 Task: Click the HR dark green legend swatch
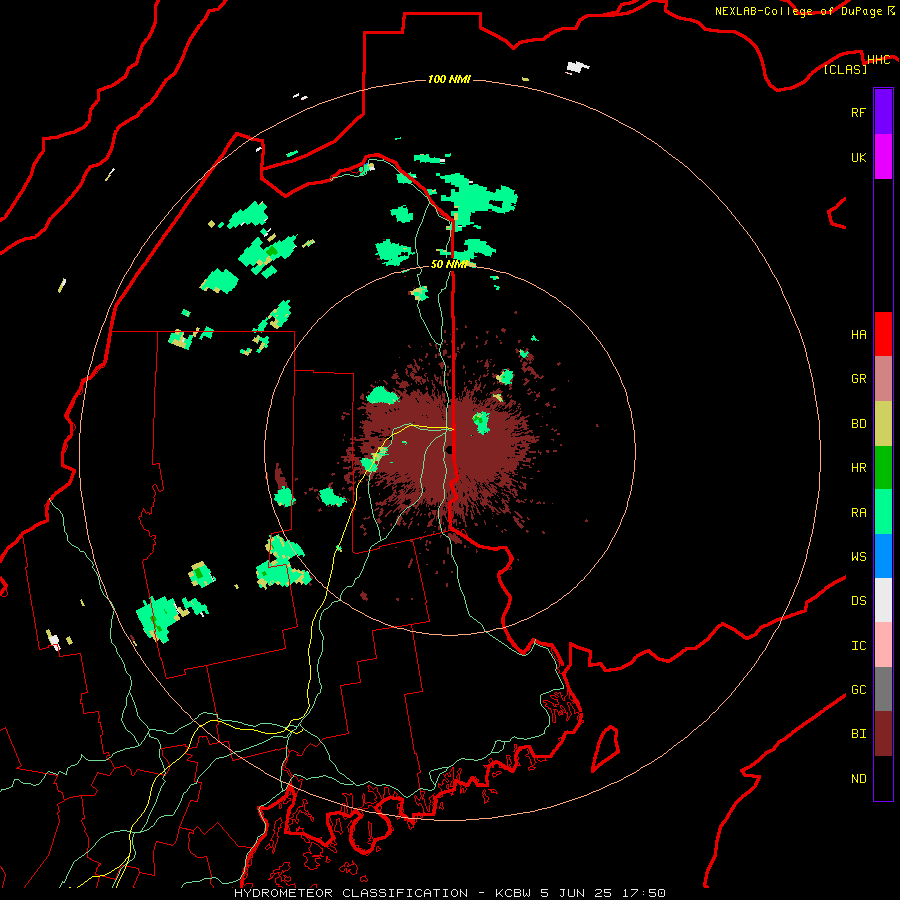pyautogui.click(x=883, y=468)
